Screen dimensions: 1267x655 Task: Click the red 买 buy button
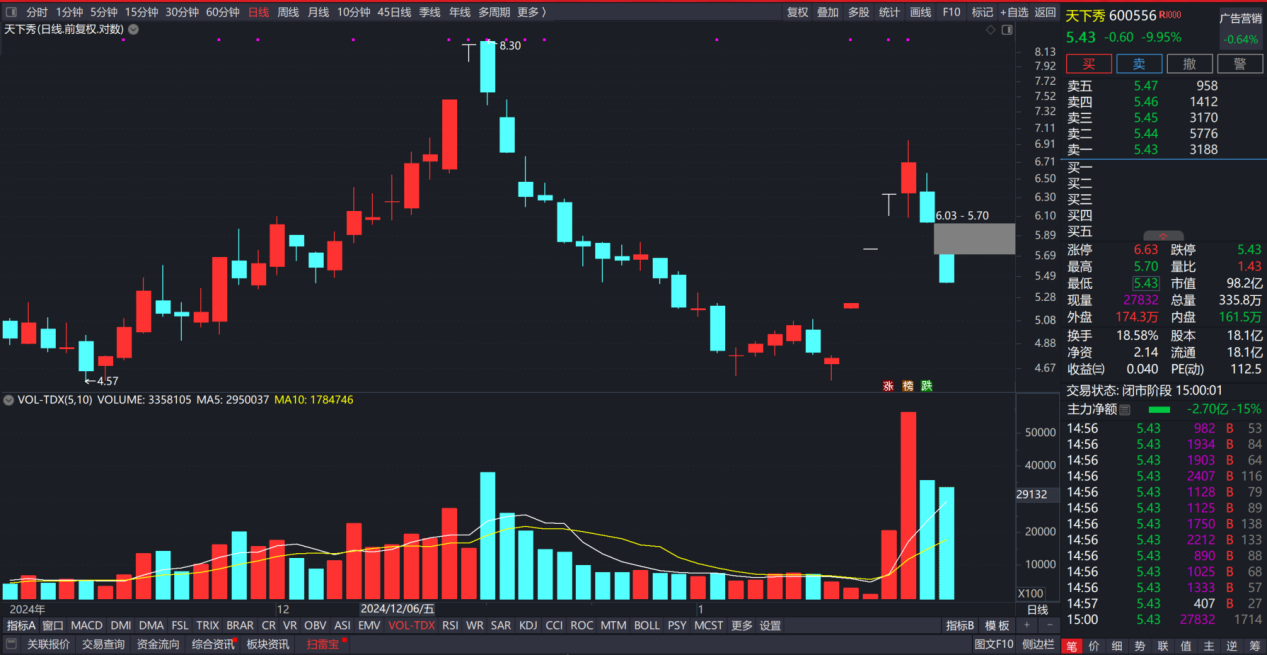pyautogui.click(x=1089, y=64)
